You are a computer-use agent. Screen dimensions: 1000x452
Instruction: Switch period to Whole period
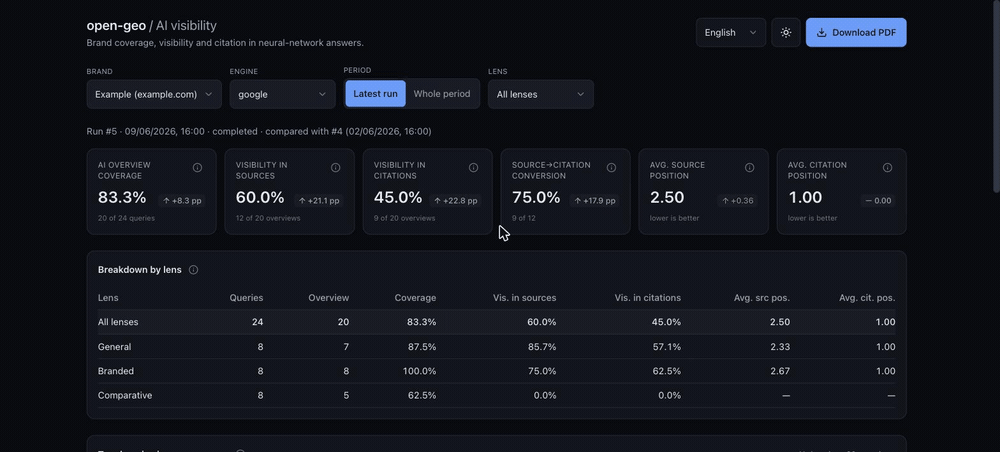(x=442, y=94)
